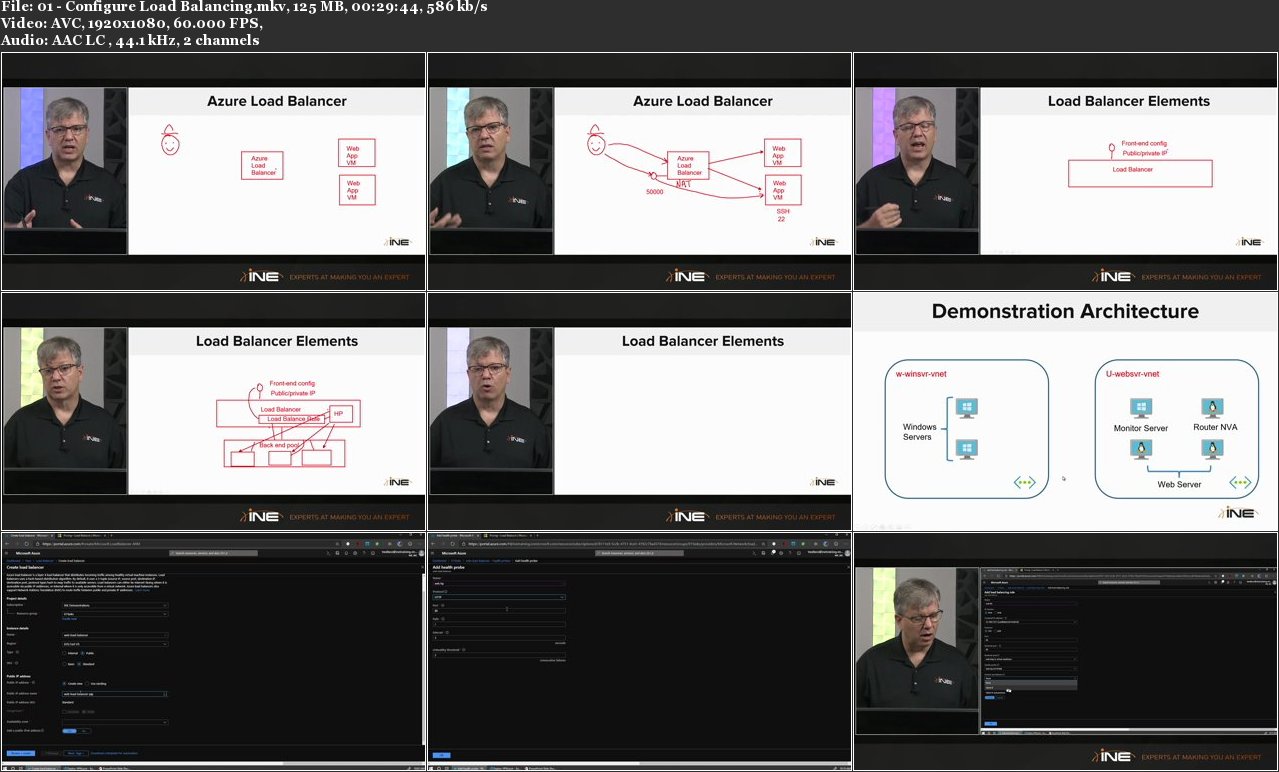Screen dimensions: 1279x772
Task: Select the Standard SKU radio button
Action: (79, 664)
